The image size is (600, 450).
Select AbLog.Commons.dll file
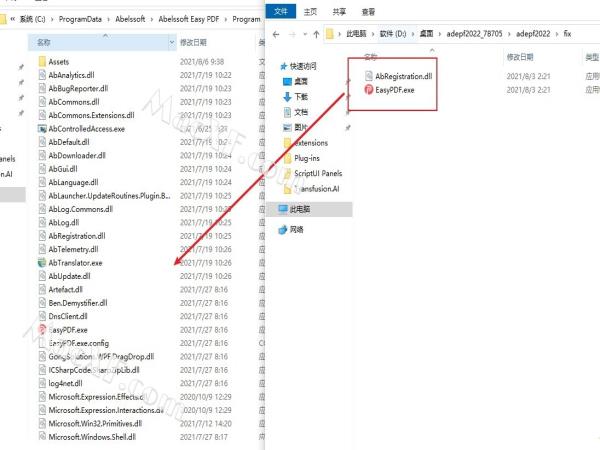[80, 209]
